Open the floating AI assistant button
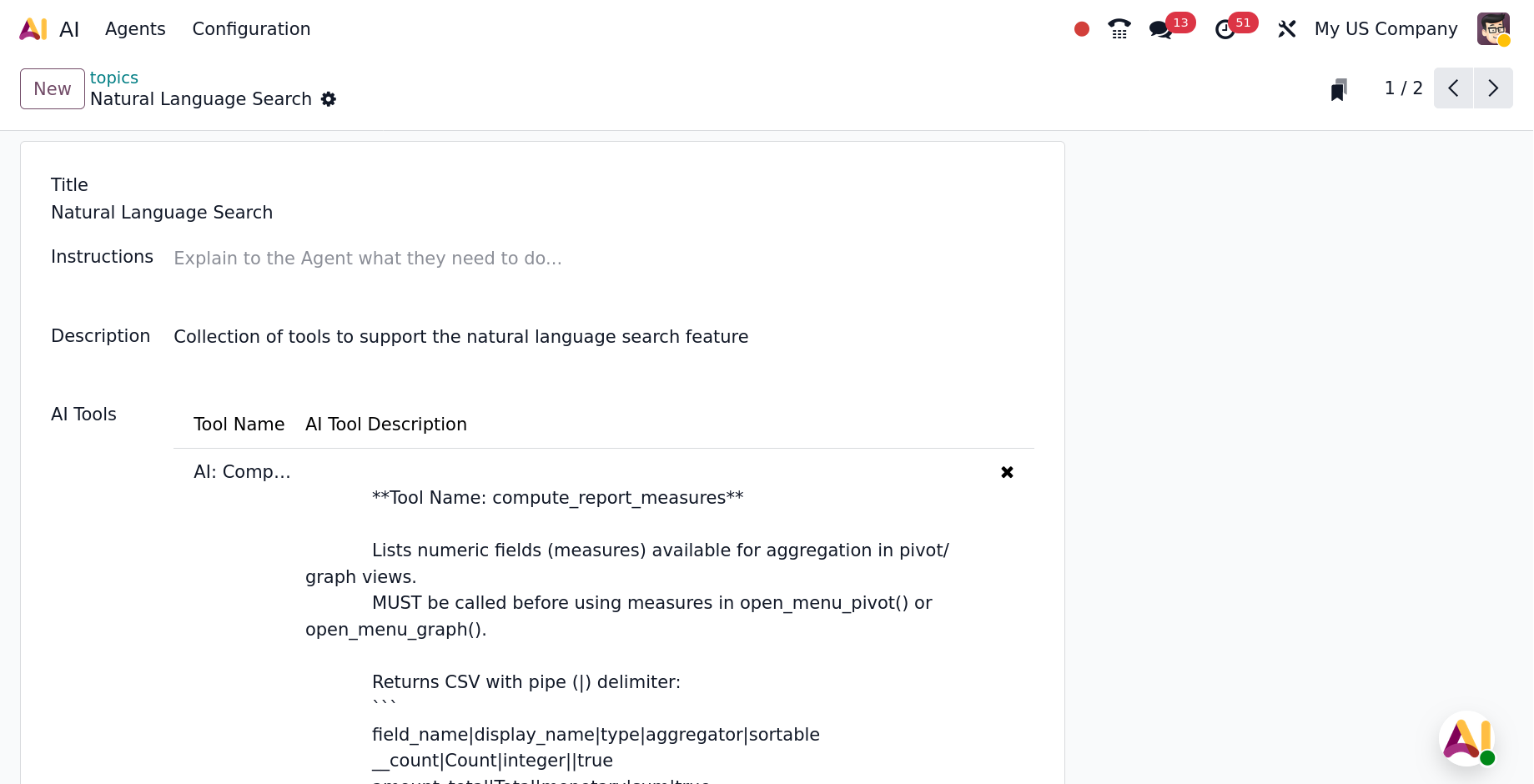 [1467, 739]
